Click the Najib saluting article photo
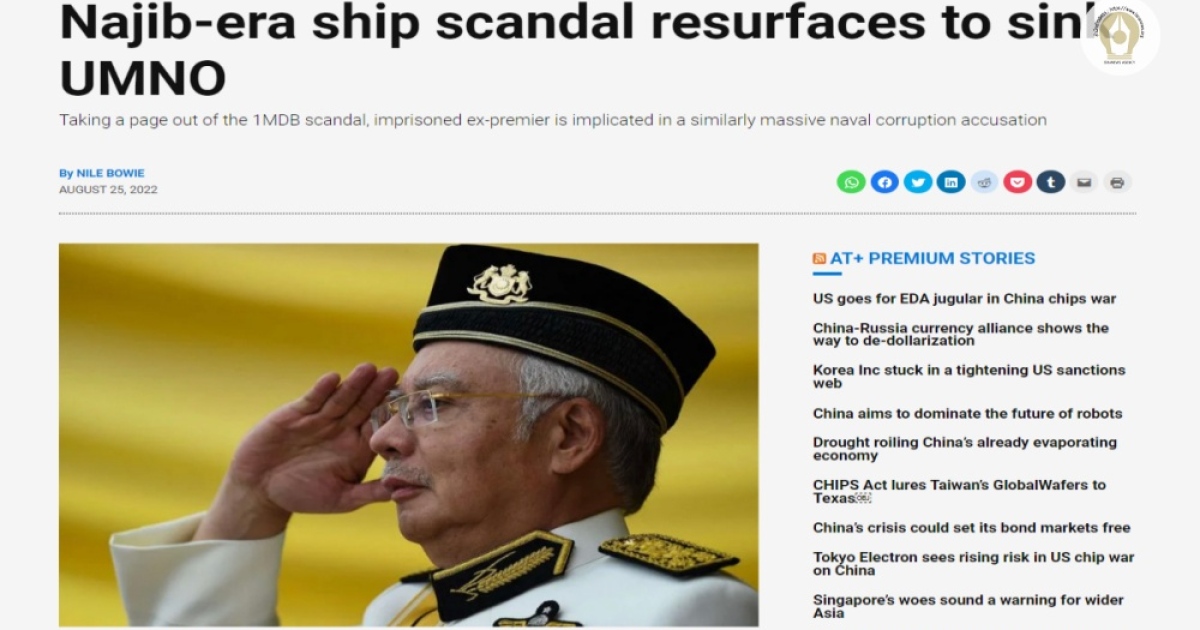Image resolution: width=1200 pixels, height=630 pixels. tap(408, 435)
